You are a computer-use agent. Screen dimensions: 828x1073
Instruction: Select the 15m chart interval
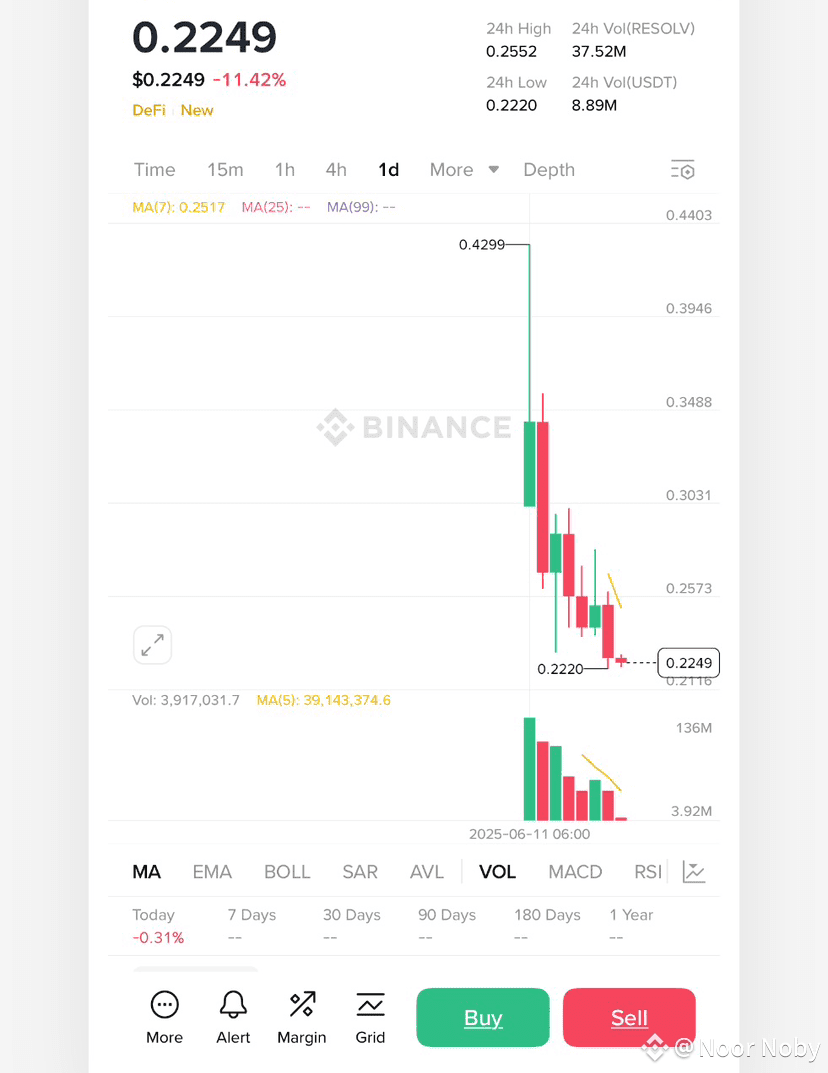(225, 170)
